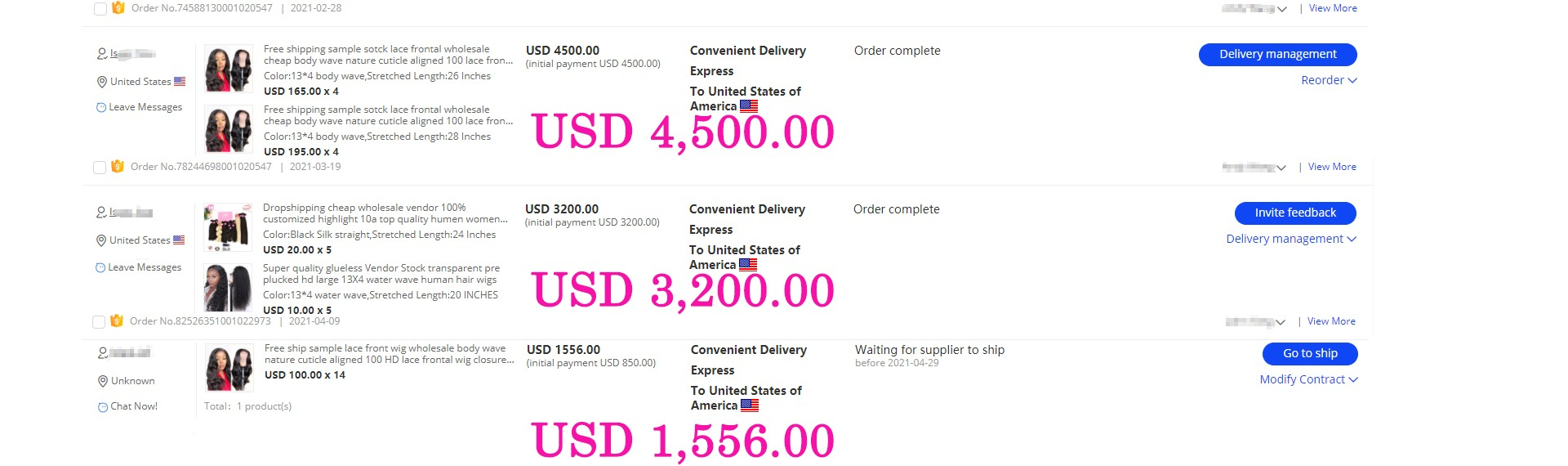Screen dimensions: 1568x466
Task: Expand Delivery management dropdown on second order
Action: [x=1291, y=239]
